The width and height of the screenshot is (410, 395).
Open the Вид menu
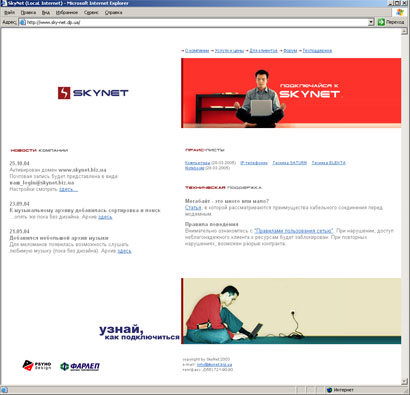46,12
